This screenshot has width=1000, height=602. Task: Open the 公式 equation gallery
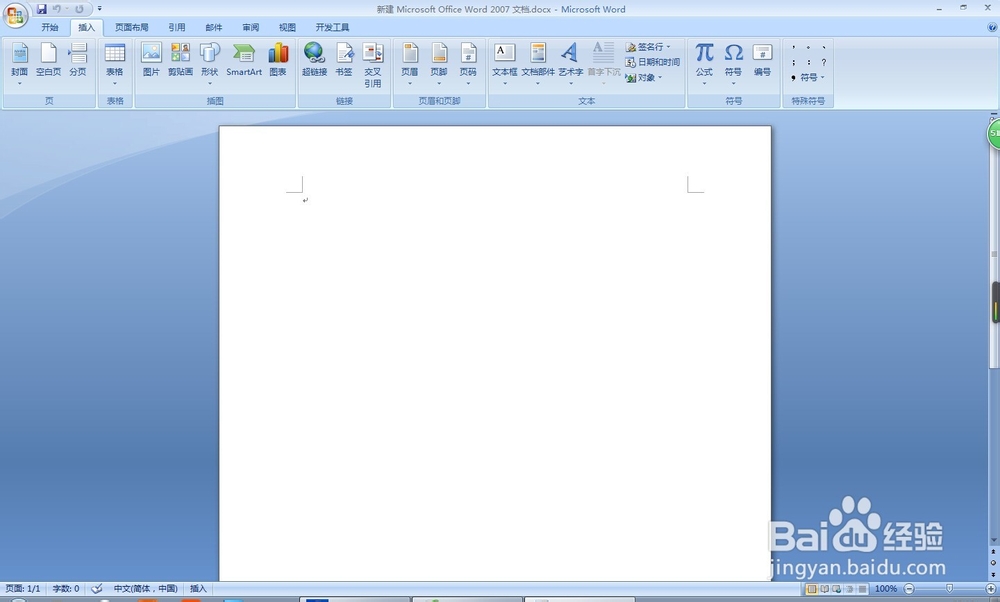point(704,64)
